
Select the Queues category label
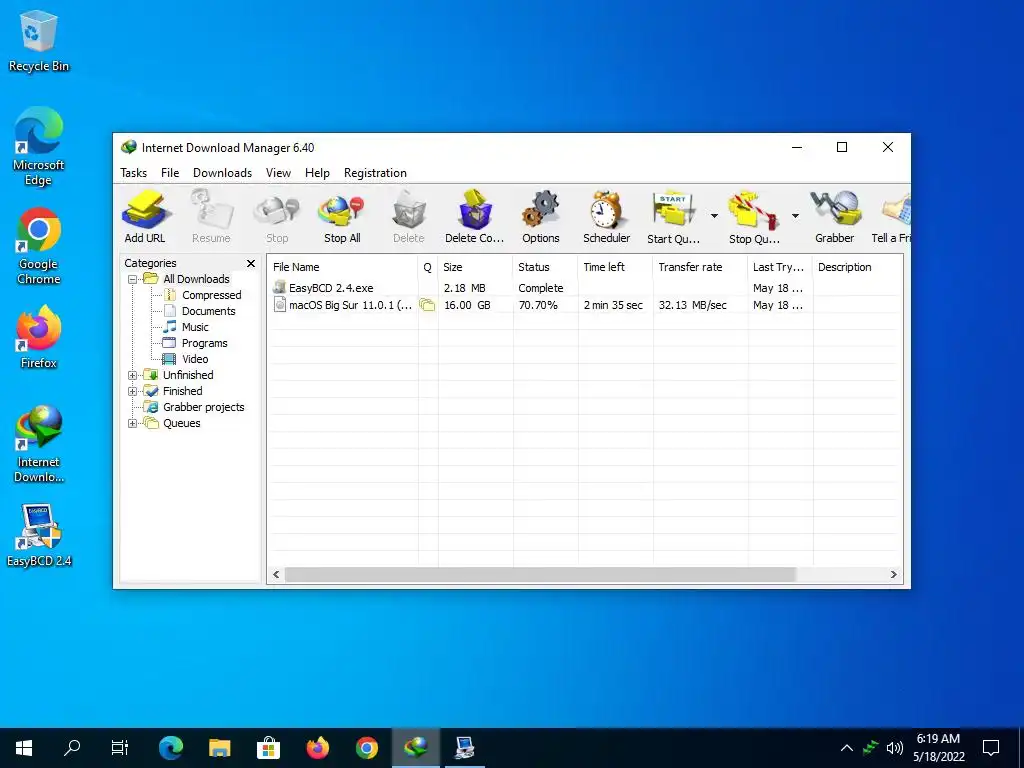point(182,423)
